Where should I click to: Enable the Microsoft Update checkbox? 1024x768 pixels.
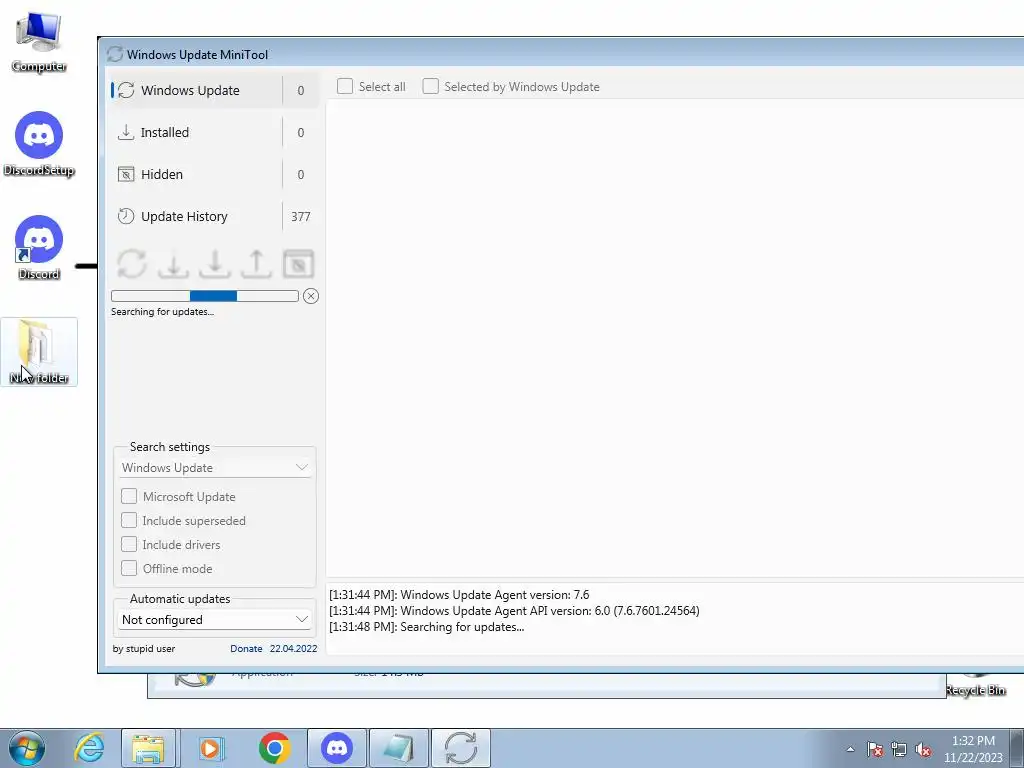[x=129, y=496]
